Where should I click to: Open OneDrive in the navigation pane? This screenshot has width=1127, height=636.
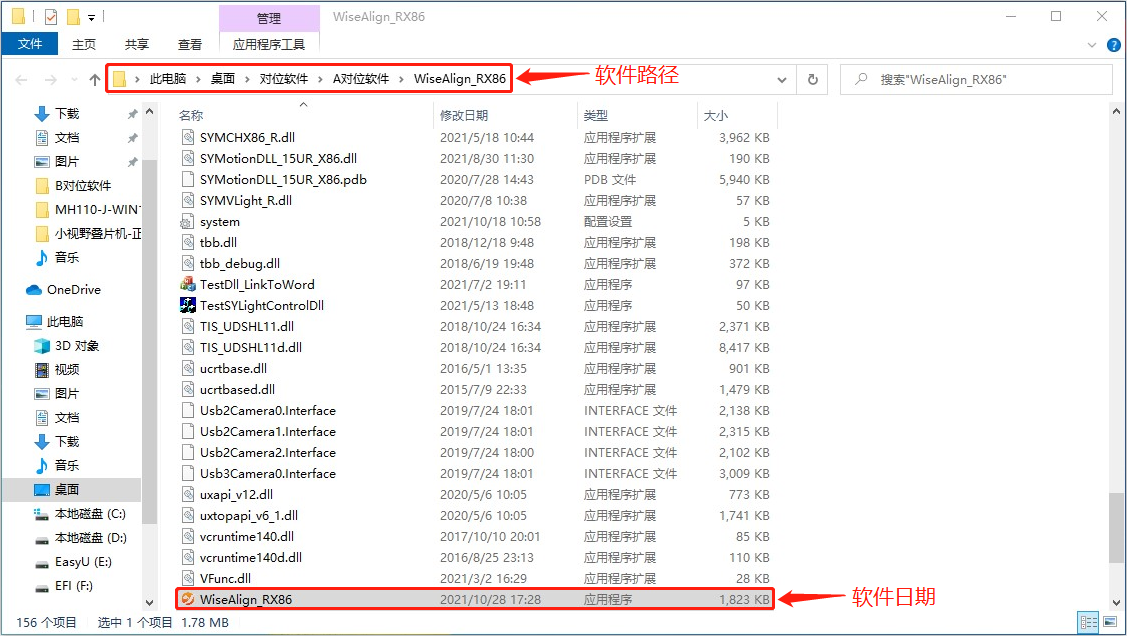tap(73, 289)
